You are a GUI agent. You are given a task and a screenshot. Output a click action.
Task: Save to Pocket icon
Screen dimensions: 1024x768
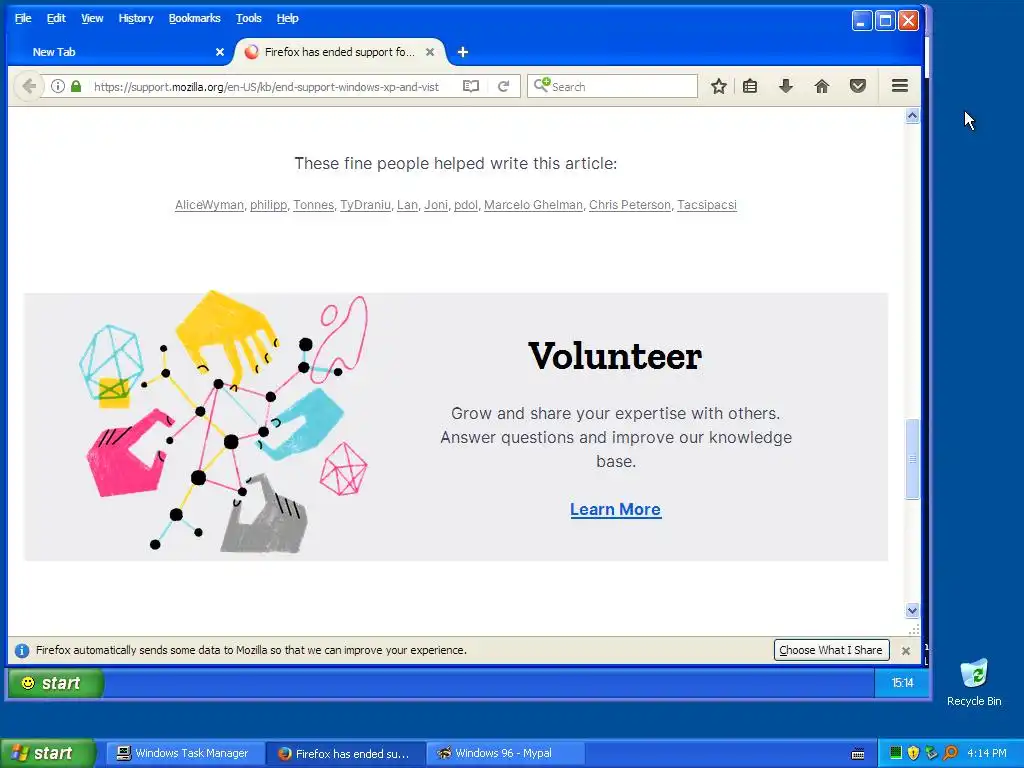[x=857, y=86]
